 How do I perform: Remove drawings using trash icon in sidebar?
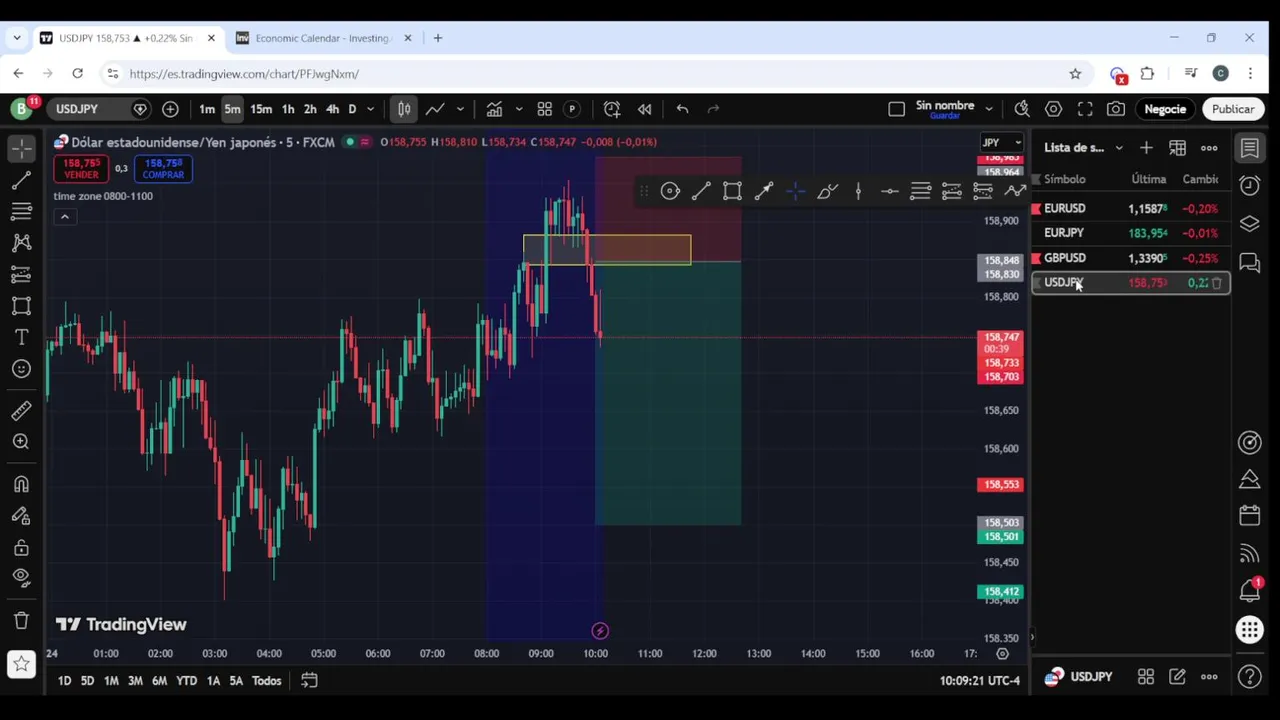[21, 620]
